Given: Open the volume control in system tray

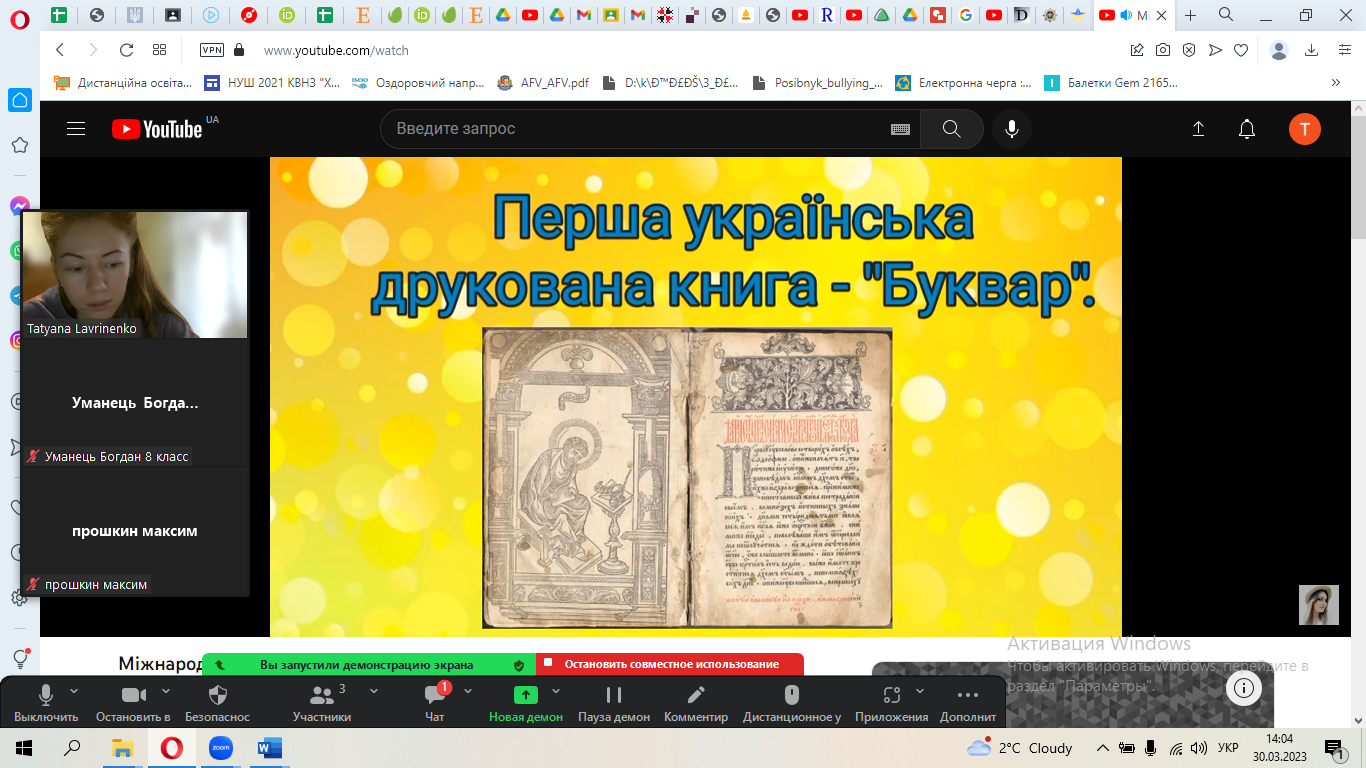Looking at the screenshot, I should tap(1198, 748).
